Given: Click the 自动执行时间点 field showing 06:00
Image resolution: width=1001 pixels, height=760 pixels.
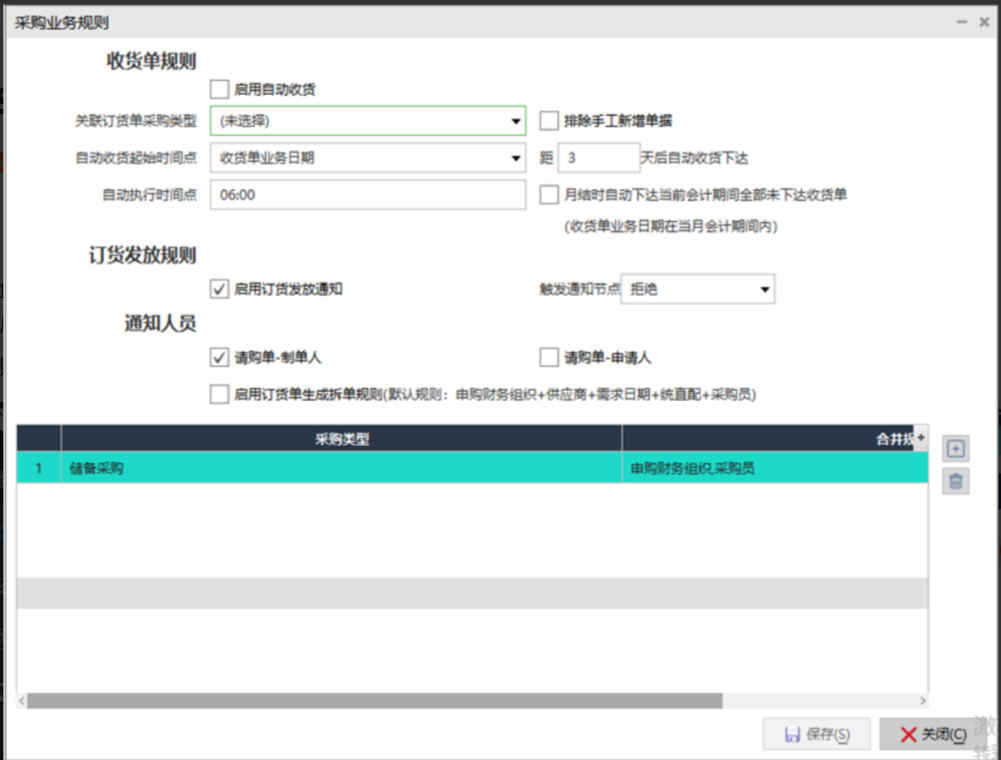Looking at the screenshot, I should click(x=367, y=195).
